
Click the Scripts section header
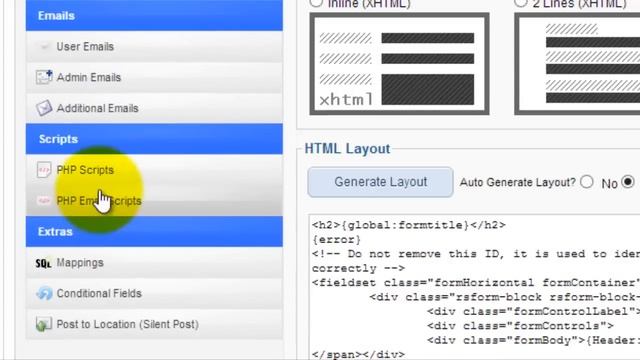coord(154,139)
